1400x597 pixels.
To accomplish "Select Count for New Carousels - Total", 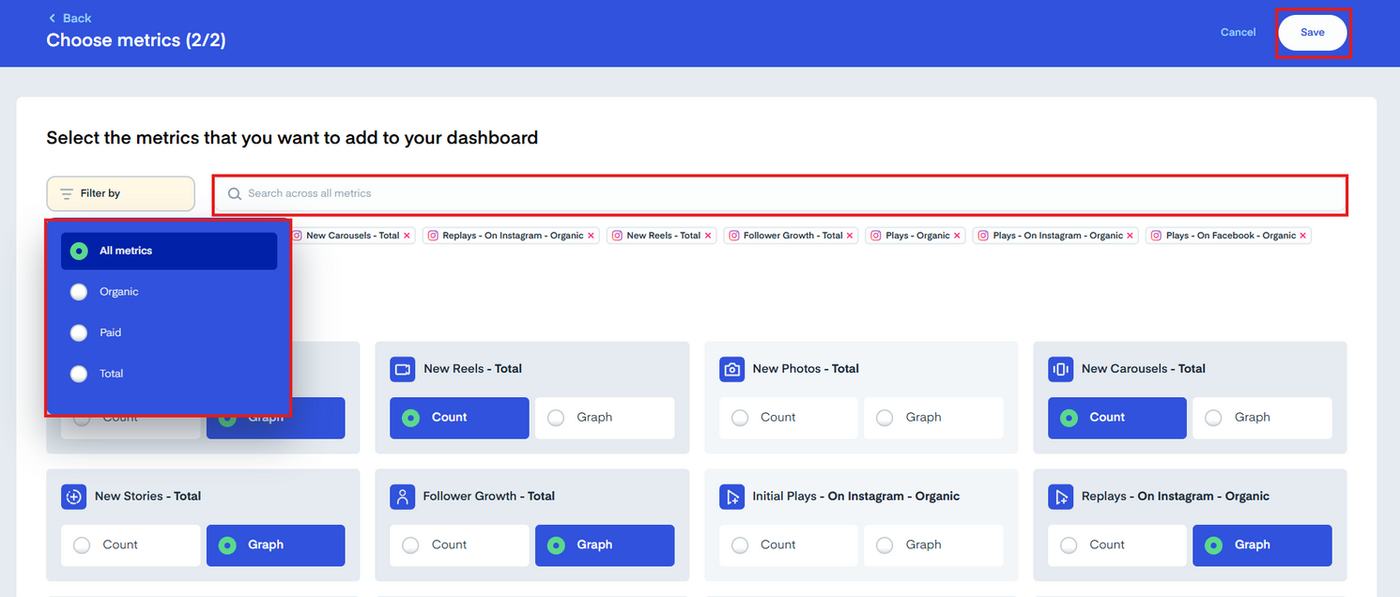I will click(x=1117, y=418).
